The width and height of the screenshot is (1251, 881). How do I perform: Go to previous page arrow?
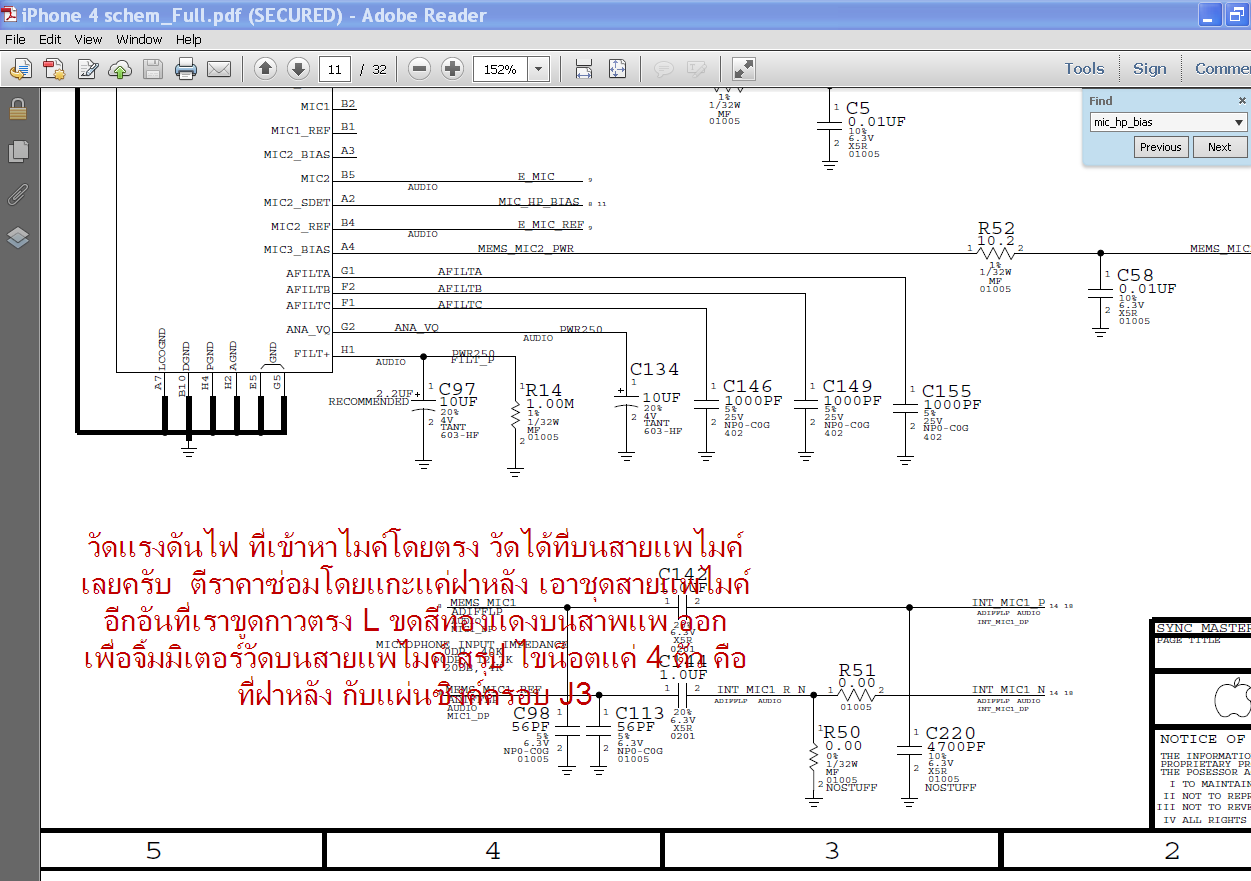pyautogui.click(x=265, y=69)
